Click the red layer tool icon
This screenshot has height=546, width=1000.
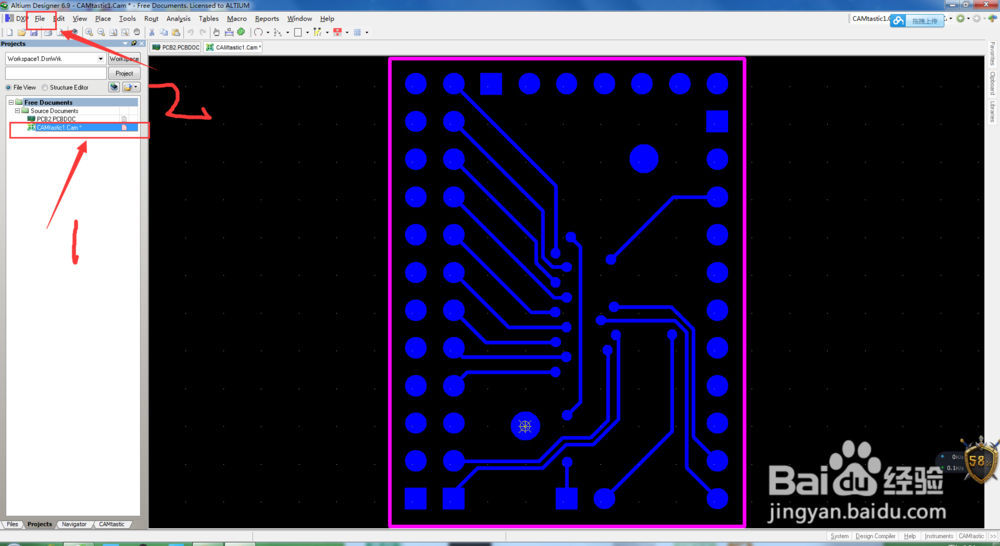point(337,32)
